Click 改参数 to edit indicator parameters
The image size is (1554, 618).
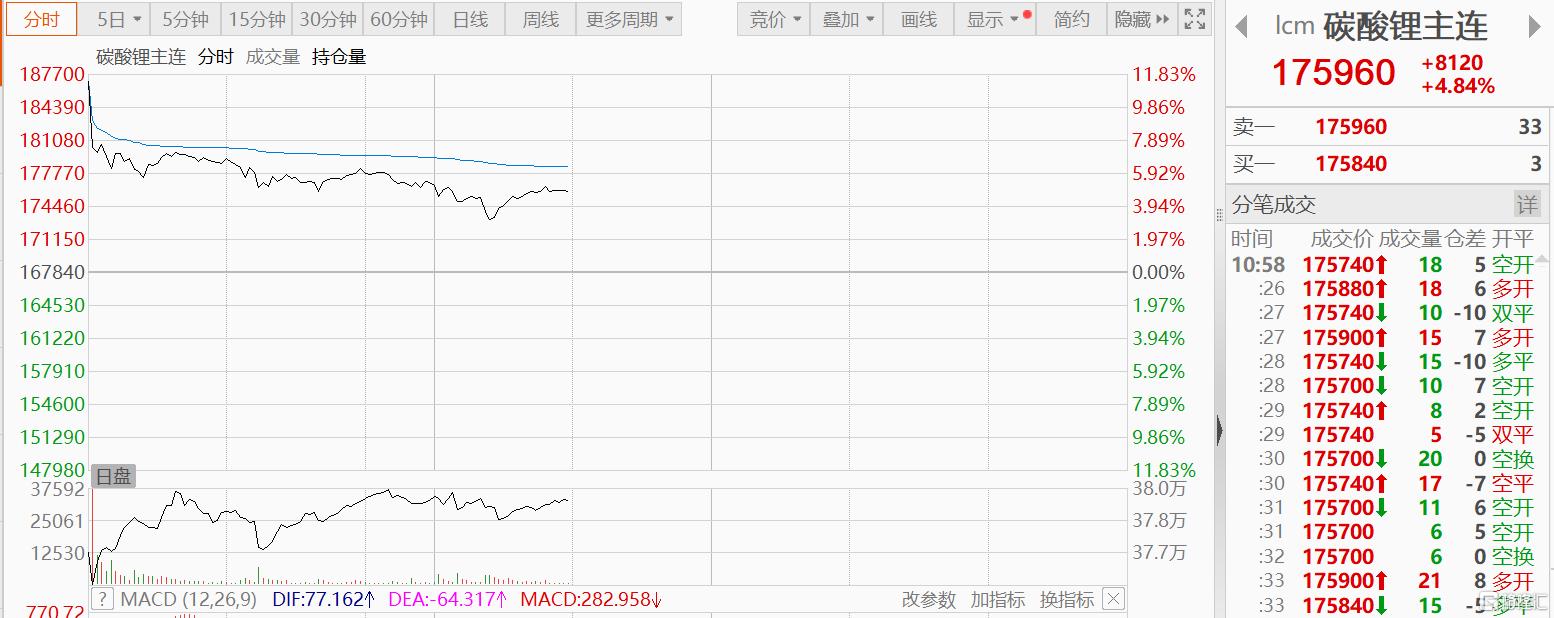(x=929, y=600)
